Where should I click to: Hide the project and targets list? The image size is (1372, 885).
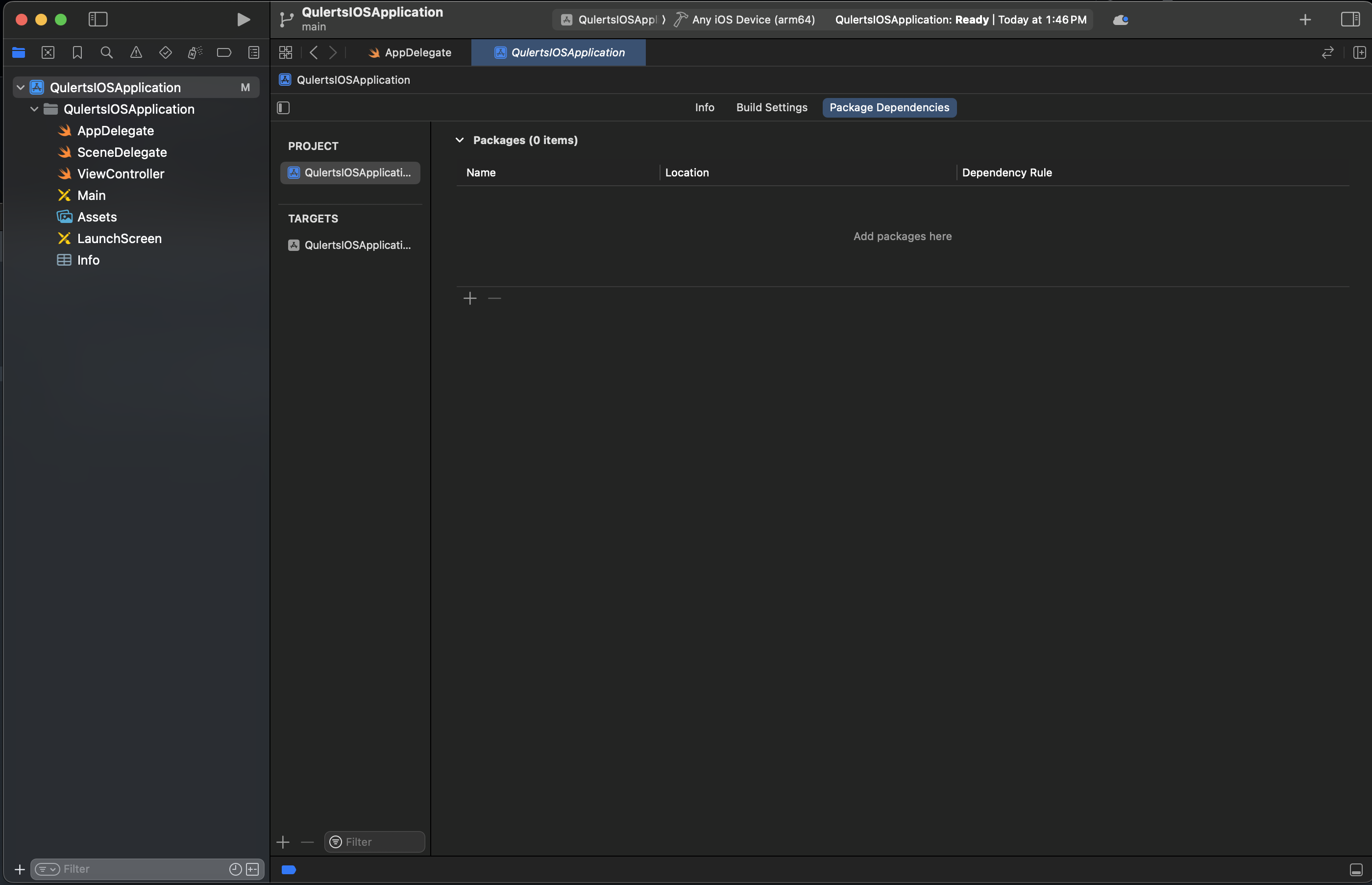coord(283,108)
